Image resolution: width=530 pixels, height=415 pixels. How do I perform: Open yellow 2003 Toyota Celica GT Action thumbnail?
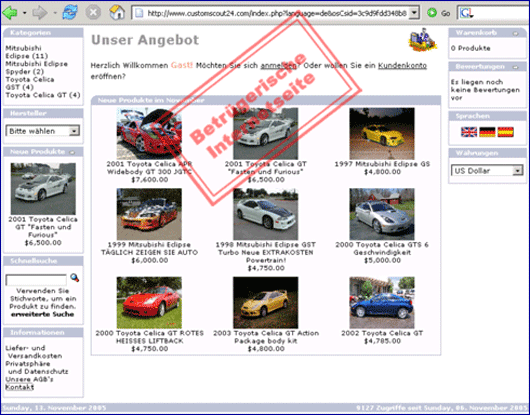coord(265,302)
